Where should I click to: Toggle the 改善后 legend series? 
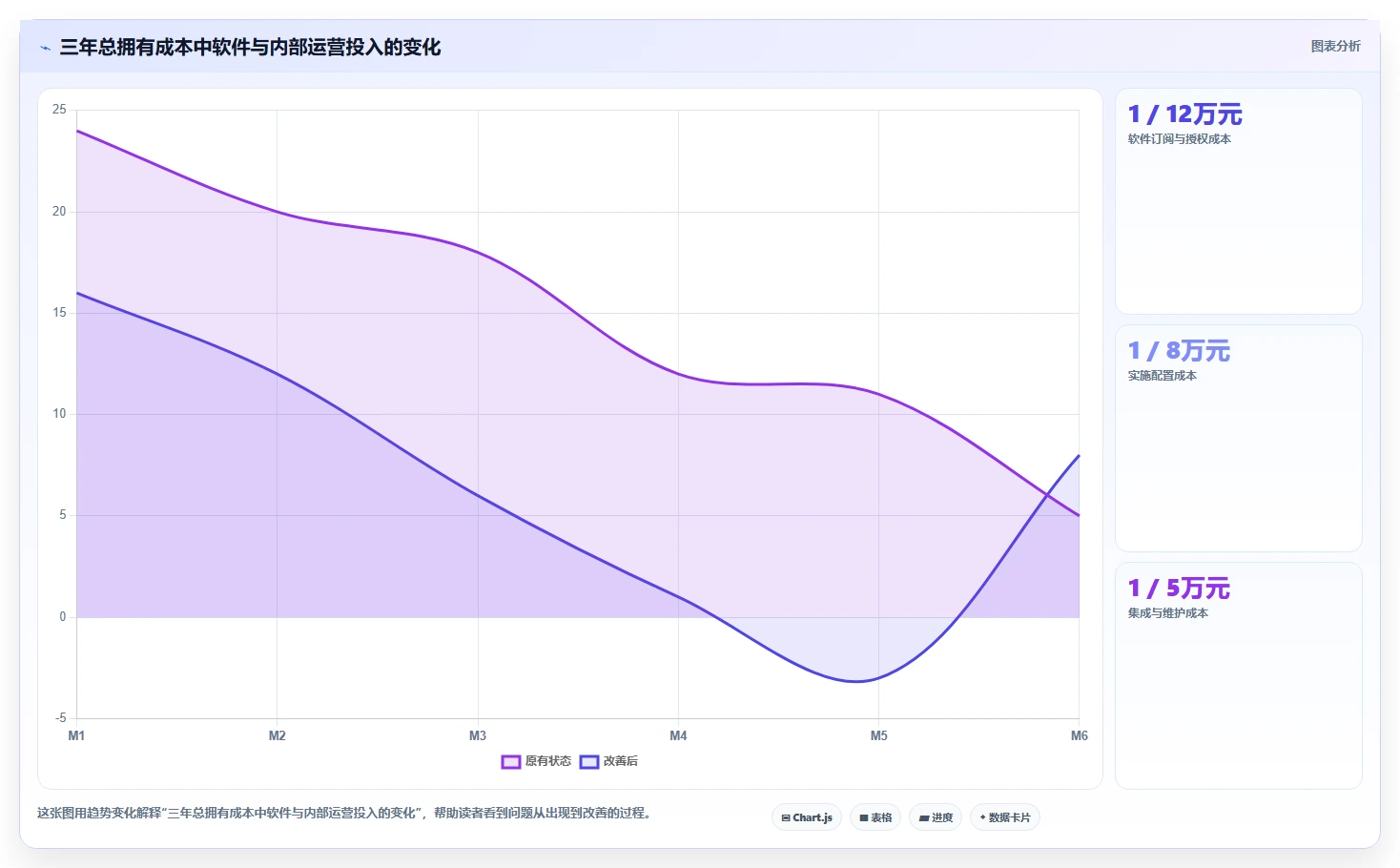[608, 761]
